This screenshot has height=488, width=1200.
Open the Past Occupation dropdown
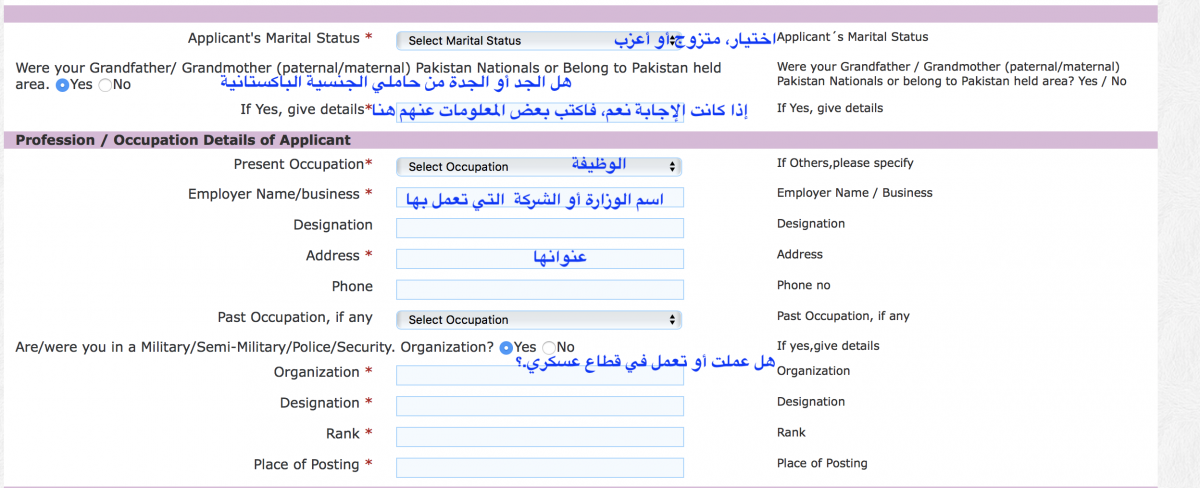point(539,320)
